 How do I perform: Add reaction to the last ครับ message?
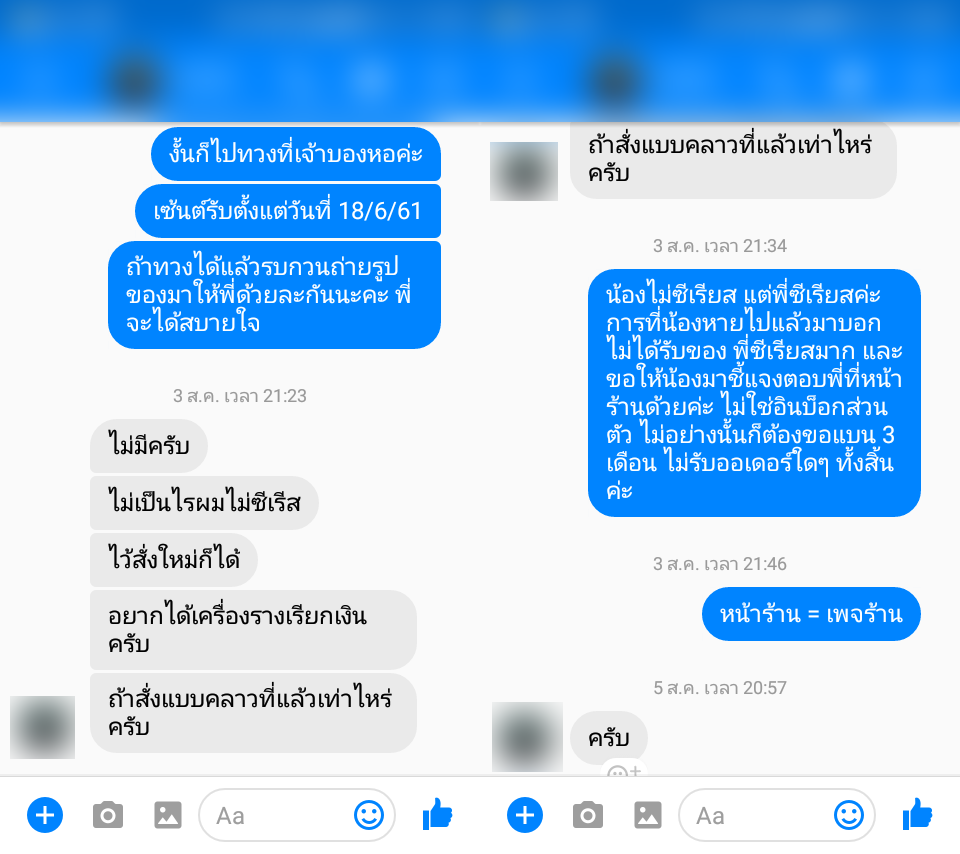[x=623, y=770]
